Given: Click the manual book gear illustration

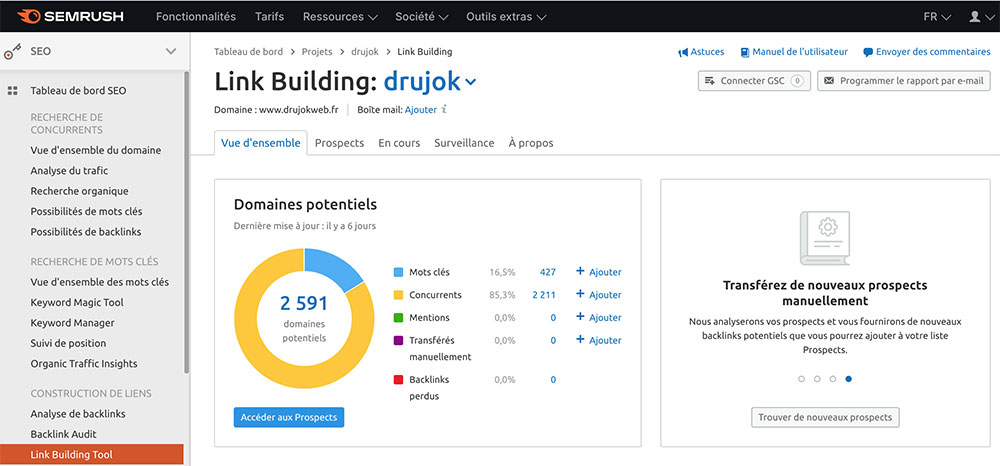Looking at the screenshot, I should pos(825,238).
